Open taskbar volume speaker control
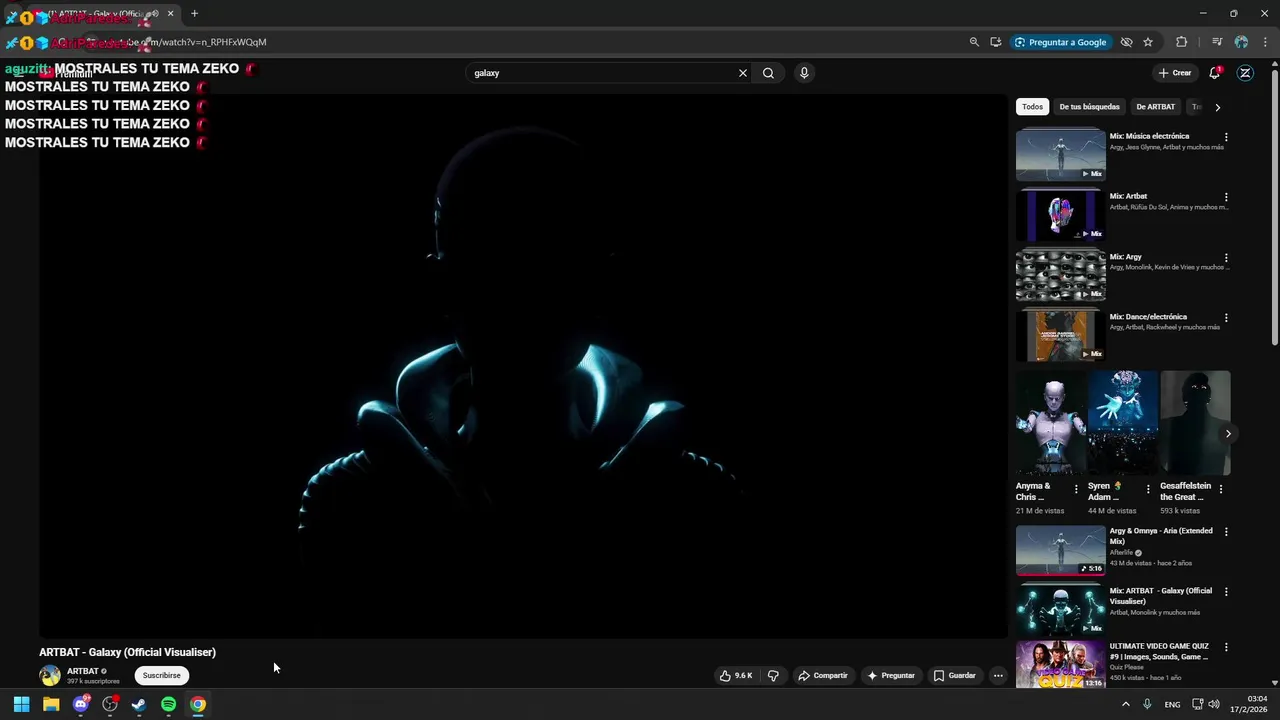 coord(1214,704)
